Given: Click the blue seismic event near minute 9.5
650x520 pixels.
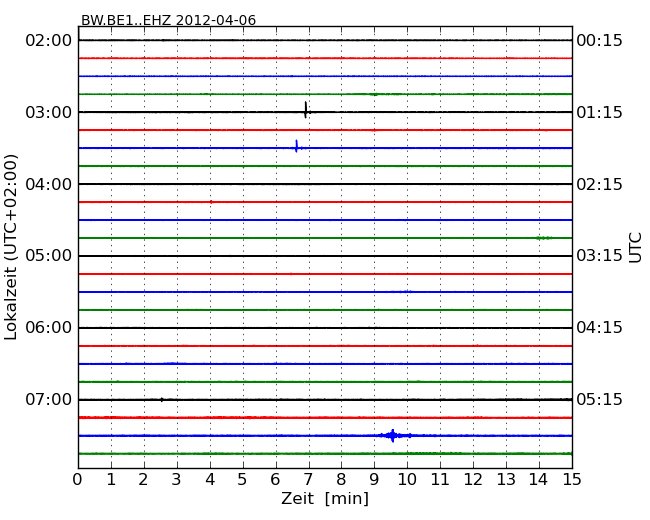Looking at the screenshot, I should click(x=393, y=435).
